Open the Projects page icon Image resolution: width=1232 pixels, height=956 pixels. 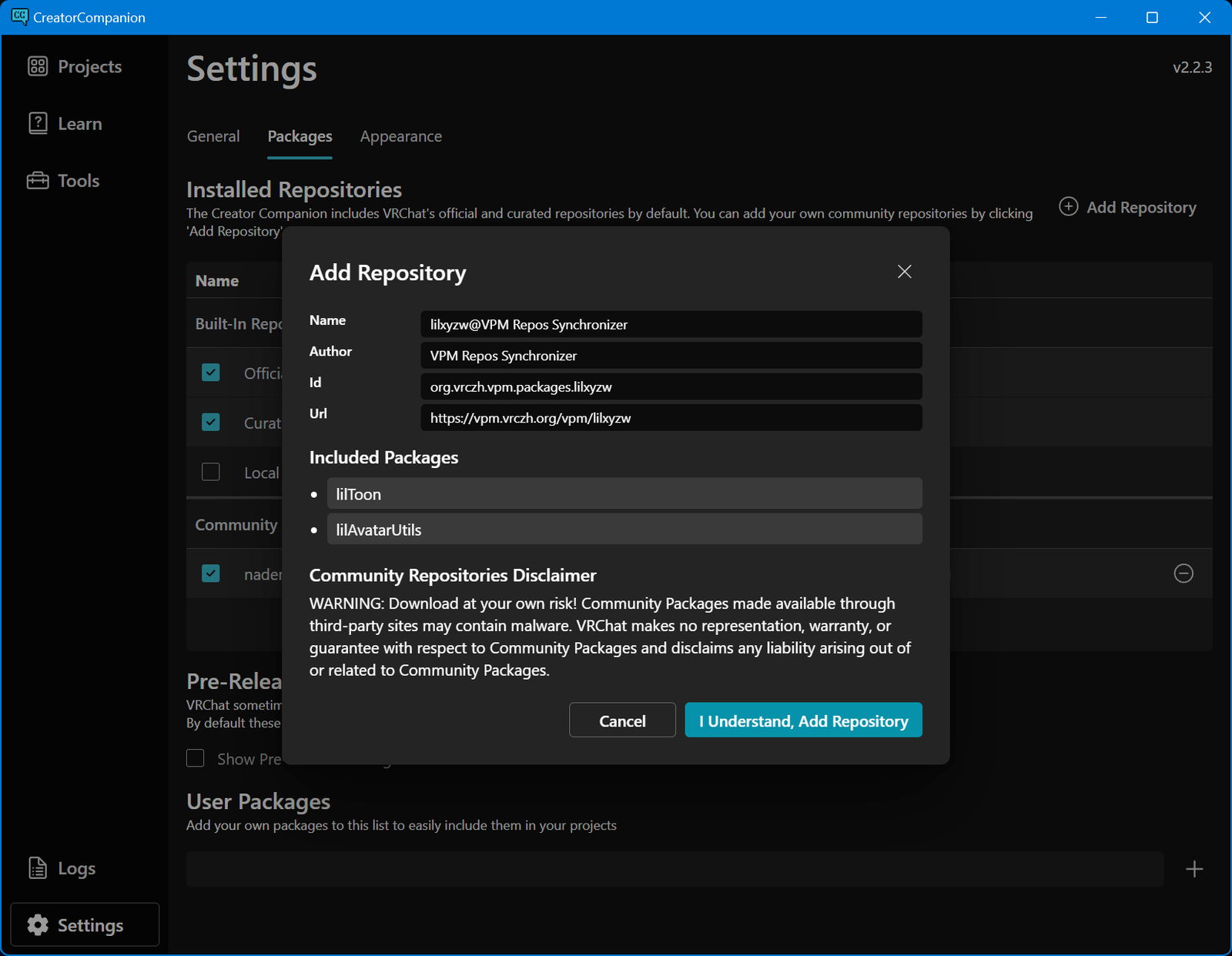(38, 66)
